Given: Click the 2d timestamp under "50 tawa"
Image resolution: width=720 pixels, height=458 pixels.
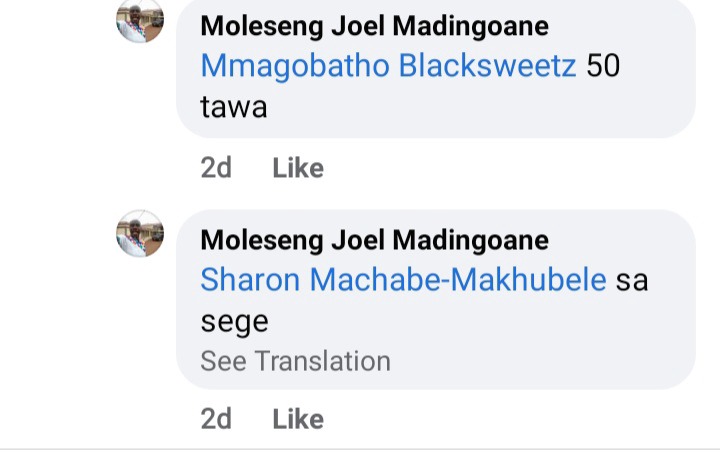Looking at the screenshot, I should 216,168.
